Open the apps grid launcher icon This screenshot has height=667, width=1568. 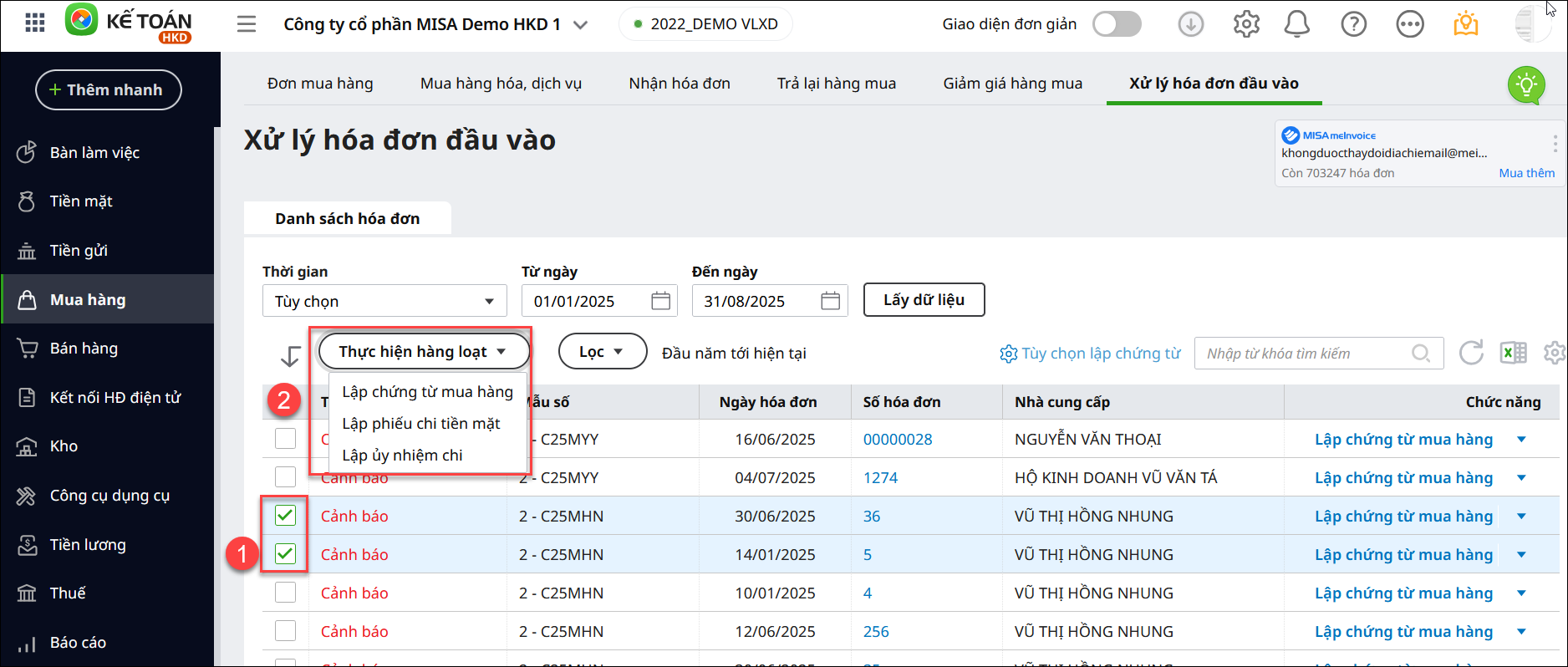pos(35,23)
